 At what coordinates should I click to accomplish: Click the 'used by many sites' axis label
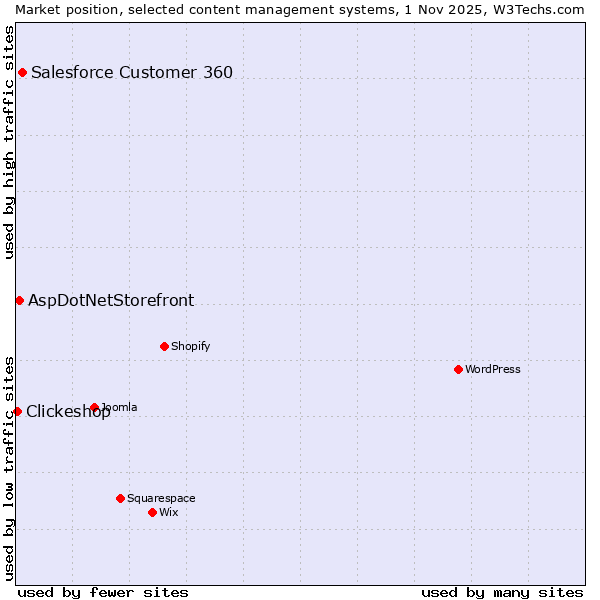pyautogui.click(x=502, y=592)
